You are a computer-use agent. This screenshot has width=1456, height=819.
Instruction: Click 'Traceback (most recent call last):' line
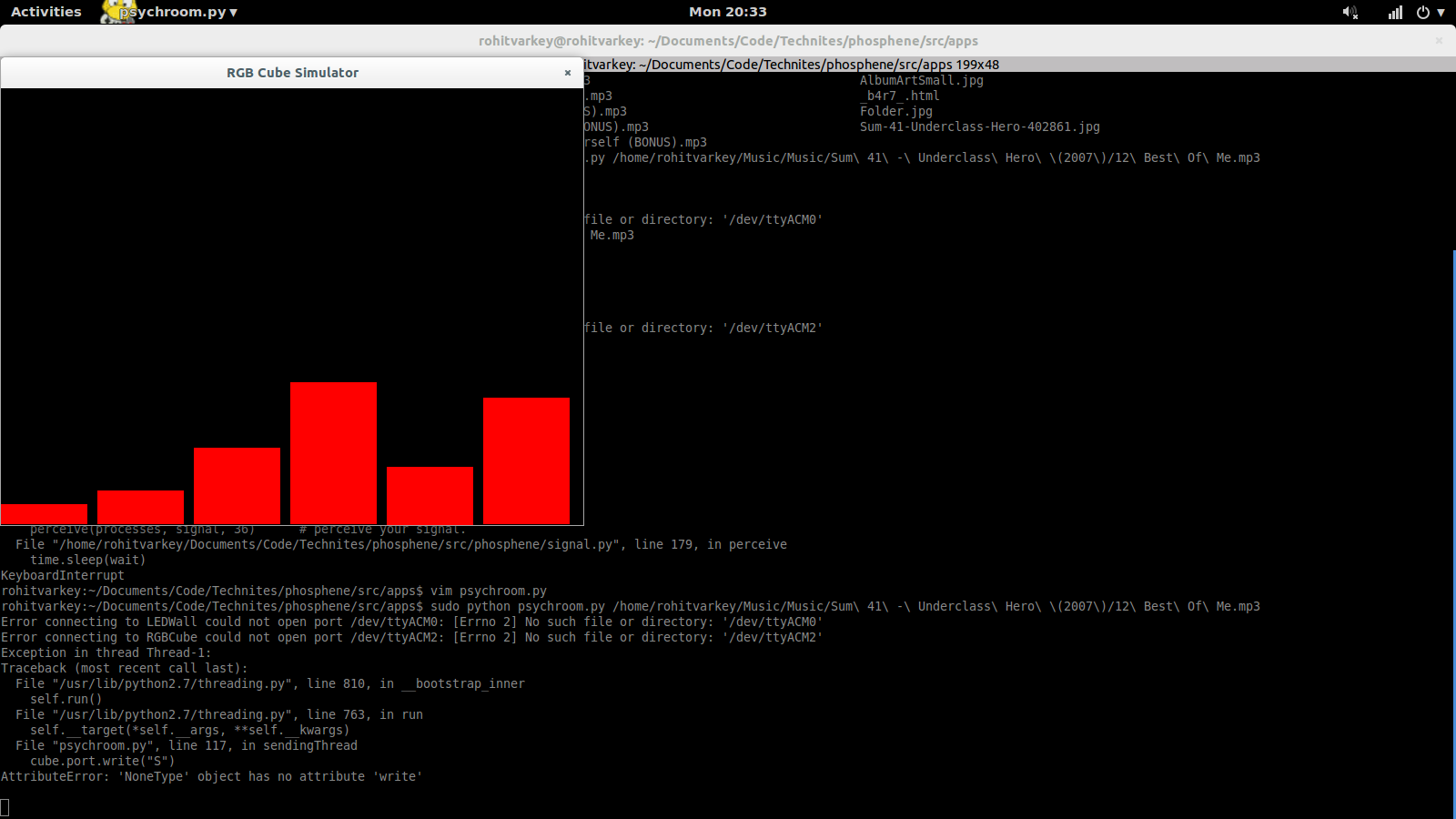(124, 668)
